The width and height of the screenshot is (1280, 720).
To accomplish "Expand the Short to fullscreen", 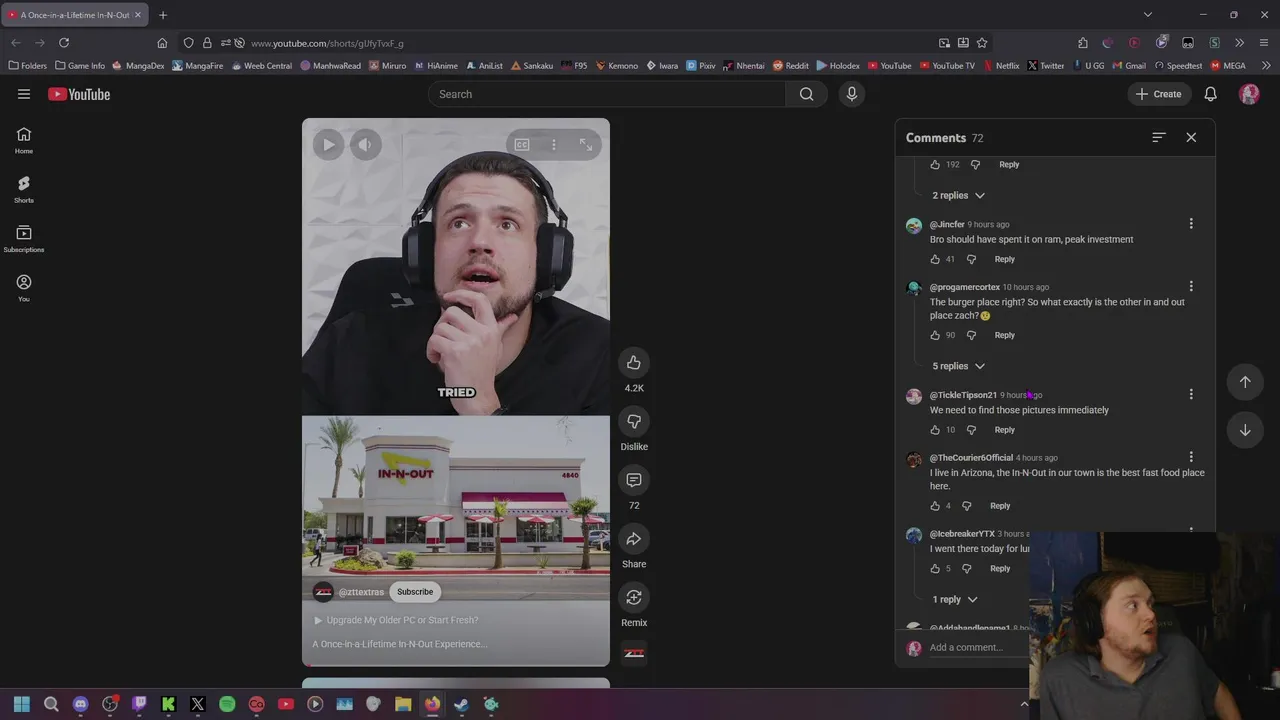I will (x=586, y=145).
